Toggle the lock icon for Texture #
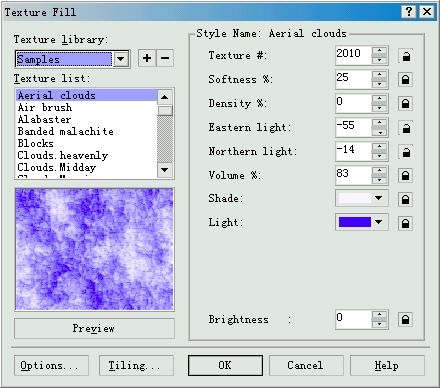 pos(405,56)
